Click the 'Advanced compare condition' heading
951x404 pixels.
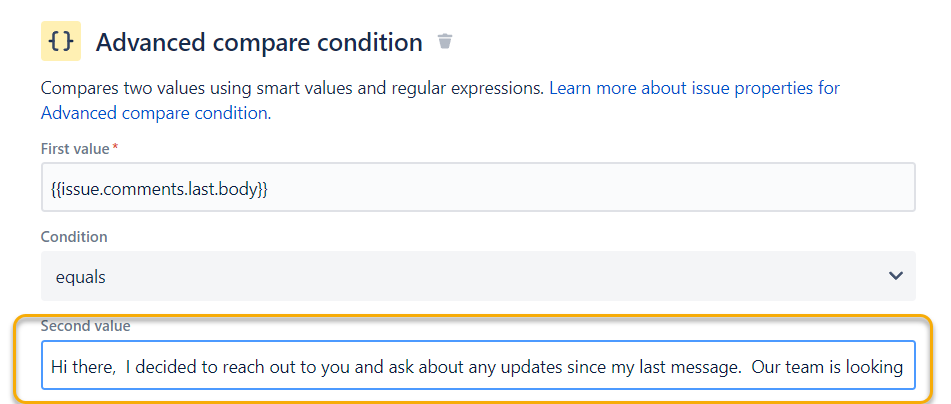[x=259, y=42]
